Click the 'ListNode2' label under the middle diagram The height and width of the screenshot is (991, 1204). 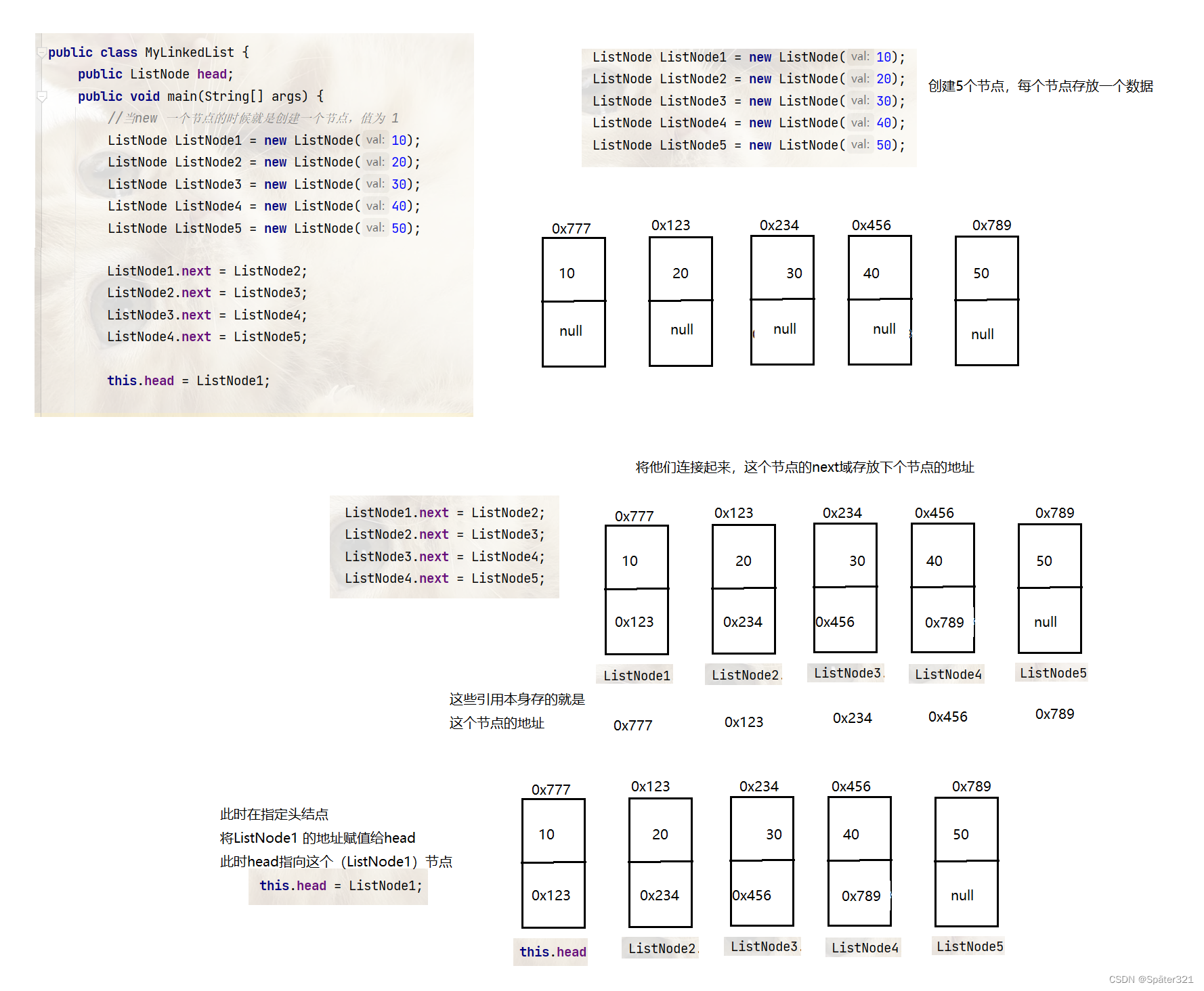pos(745,675)
